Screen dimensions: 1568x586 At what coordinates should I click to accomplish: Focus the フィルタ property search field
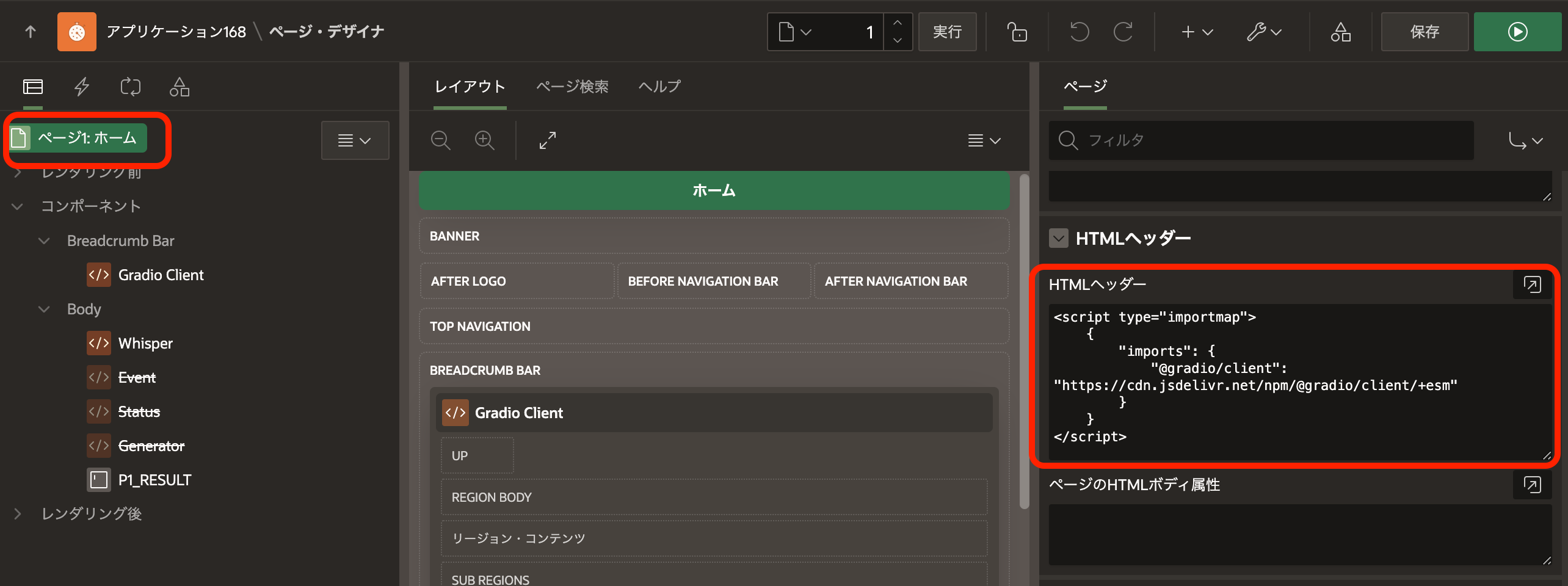[x=1261, y=140]
